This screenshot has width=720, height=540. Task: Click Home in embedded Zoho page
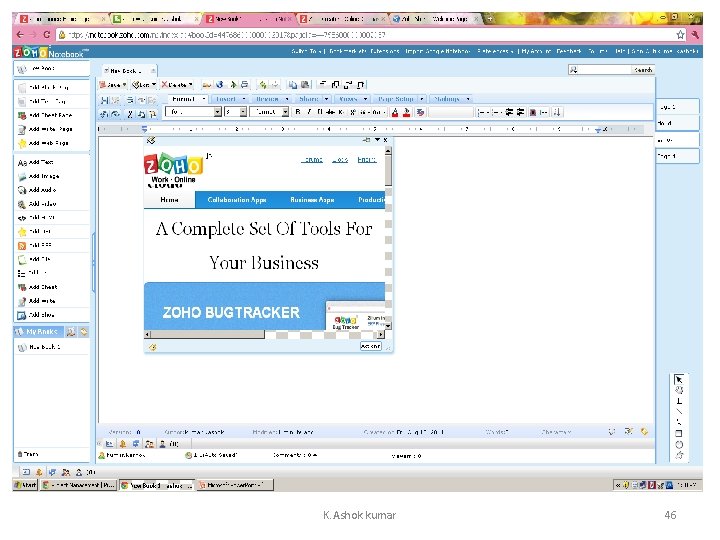coord(169,200)
